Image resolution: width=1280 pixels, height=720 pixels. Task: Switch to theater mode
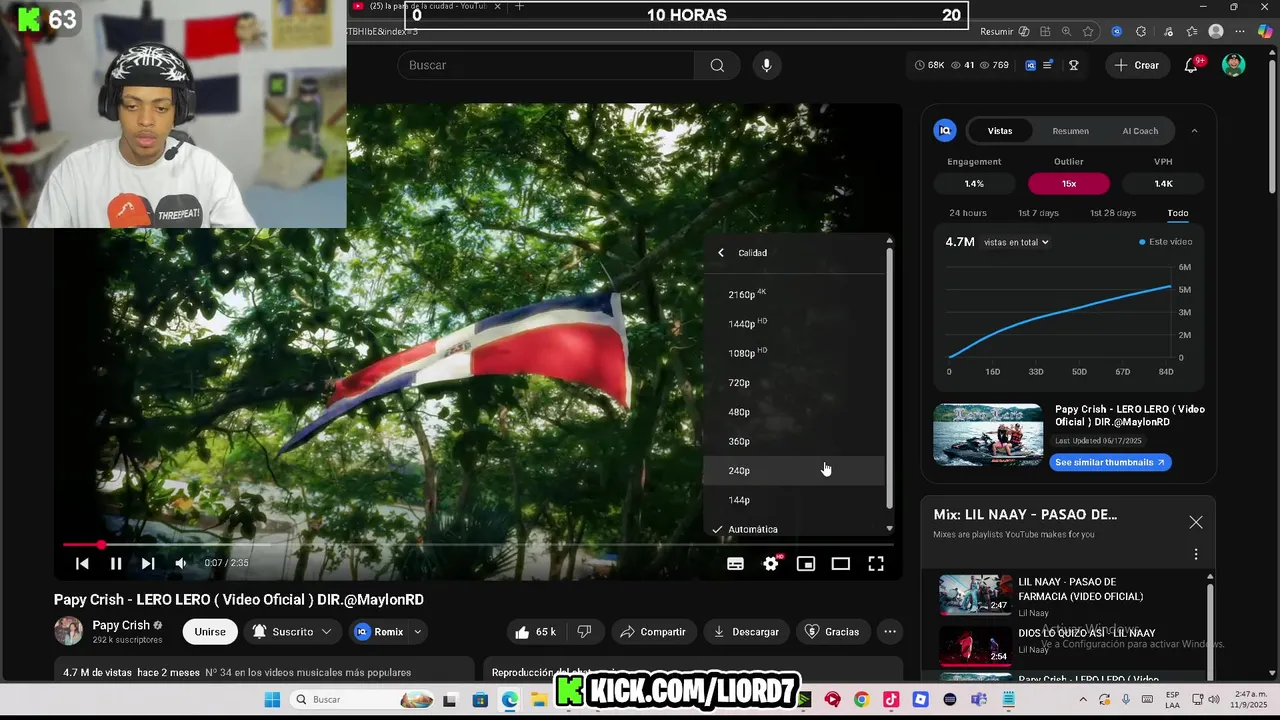841,564
